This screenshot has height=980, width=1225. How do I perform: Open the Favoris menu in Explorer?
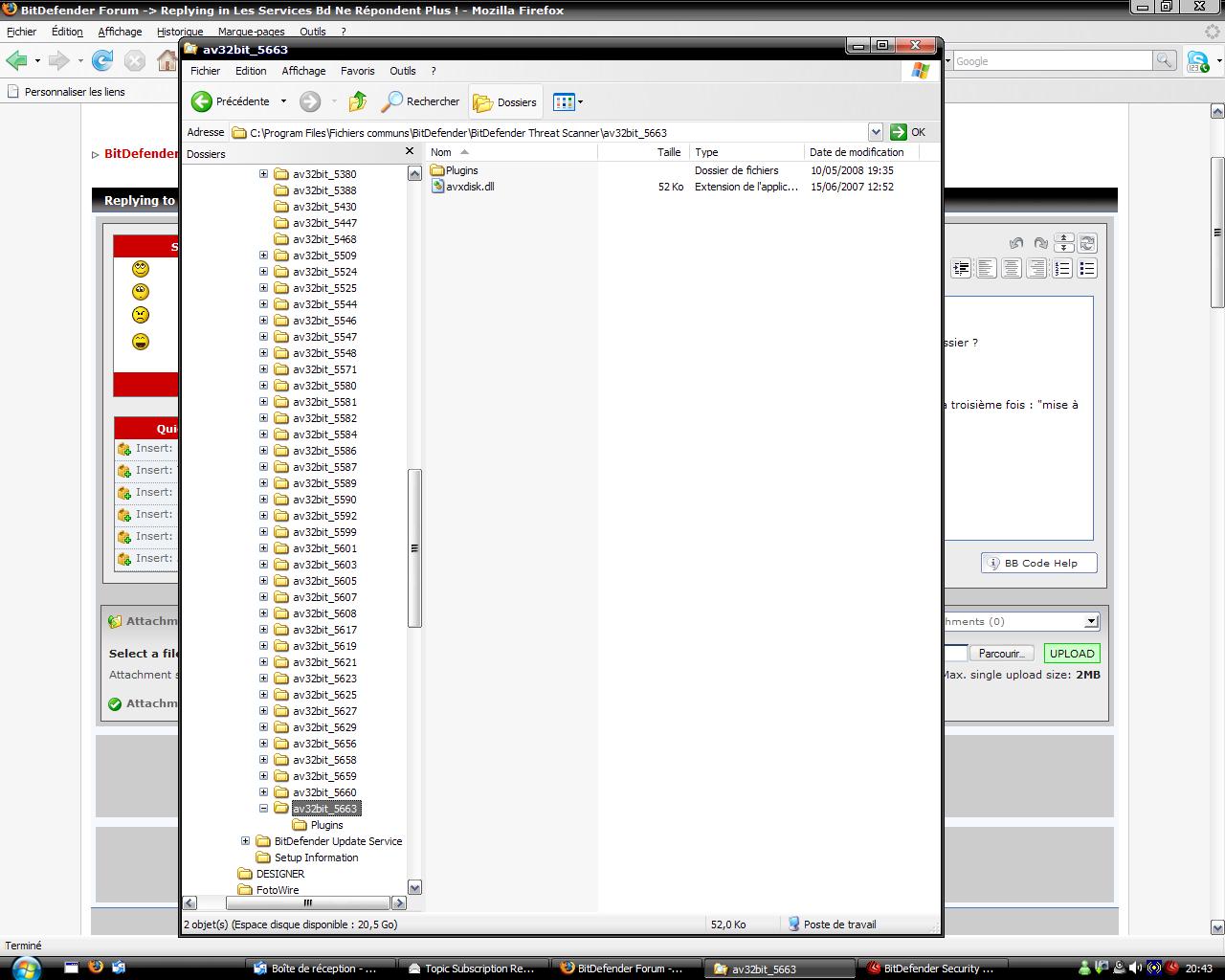pos(357,71)
